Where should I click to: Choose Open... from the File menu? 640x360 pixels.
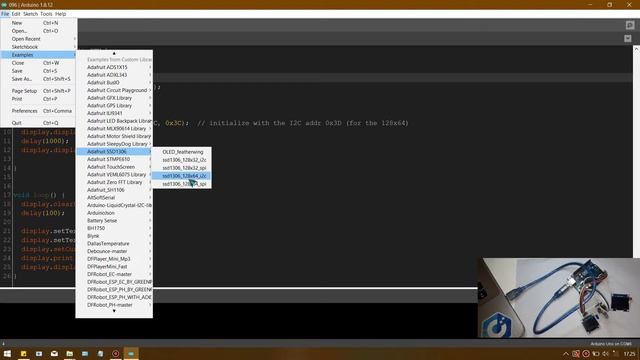(38, 31)
